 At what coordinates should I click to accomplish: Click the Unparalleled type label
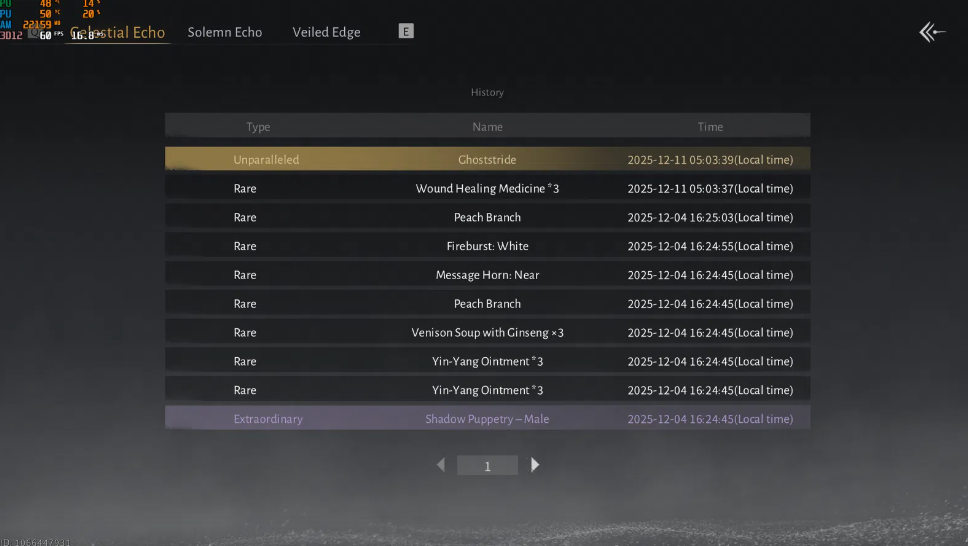pos(266,159)
